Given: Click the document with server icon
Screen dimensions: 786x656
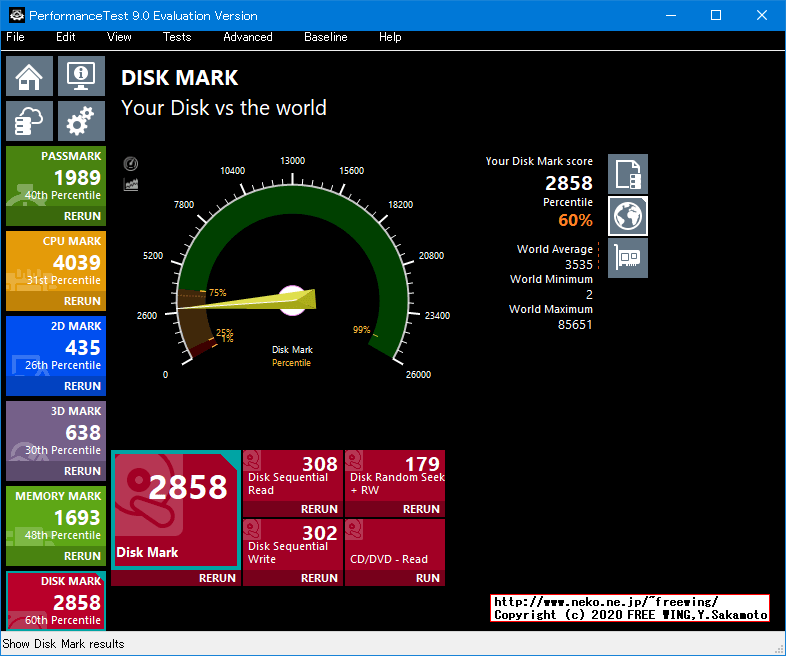Looking at the screenshot, I should pos(628,174).
